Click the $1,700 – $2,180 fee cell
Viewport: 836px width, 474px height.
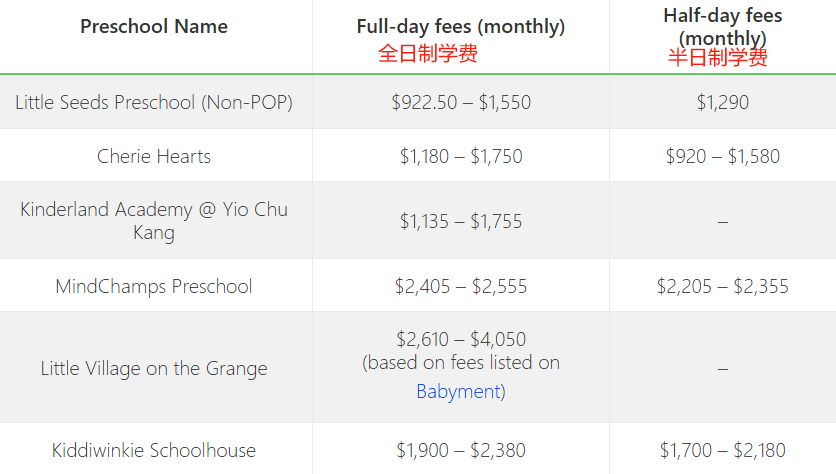pos(722,451)
